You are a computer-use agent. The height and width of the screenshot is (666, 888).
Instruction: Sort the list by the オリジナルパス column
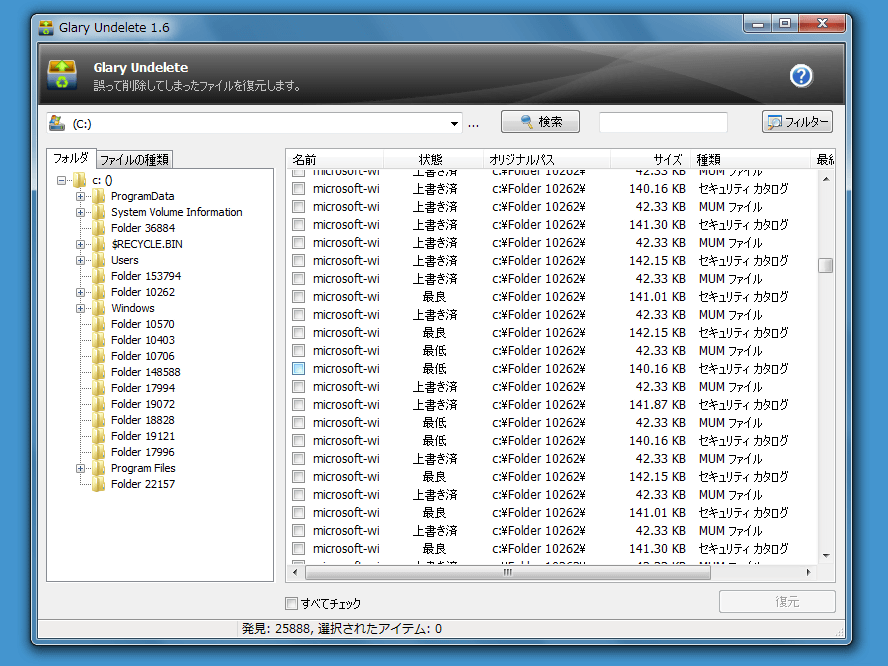click(547, 159)
